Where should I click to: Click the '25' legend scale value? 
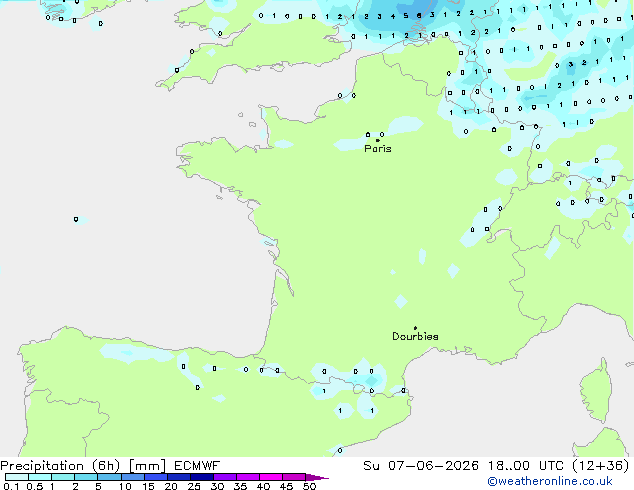coord(194,486)
